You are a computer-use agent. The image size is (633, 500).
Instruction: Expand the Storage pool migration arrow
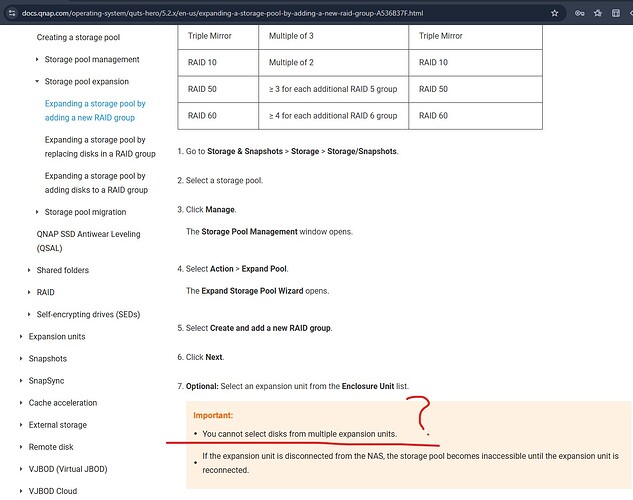(37, 212)
